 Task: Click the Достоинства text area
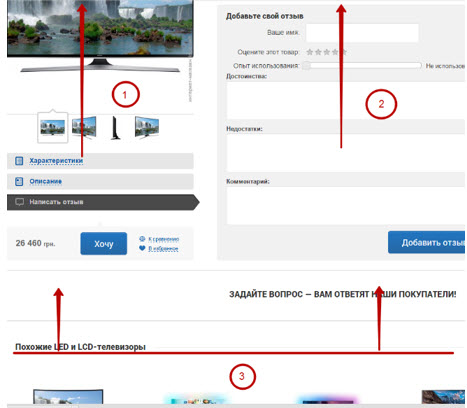346,100
